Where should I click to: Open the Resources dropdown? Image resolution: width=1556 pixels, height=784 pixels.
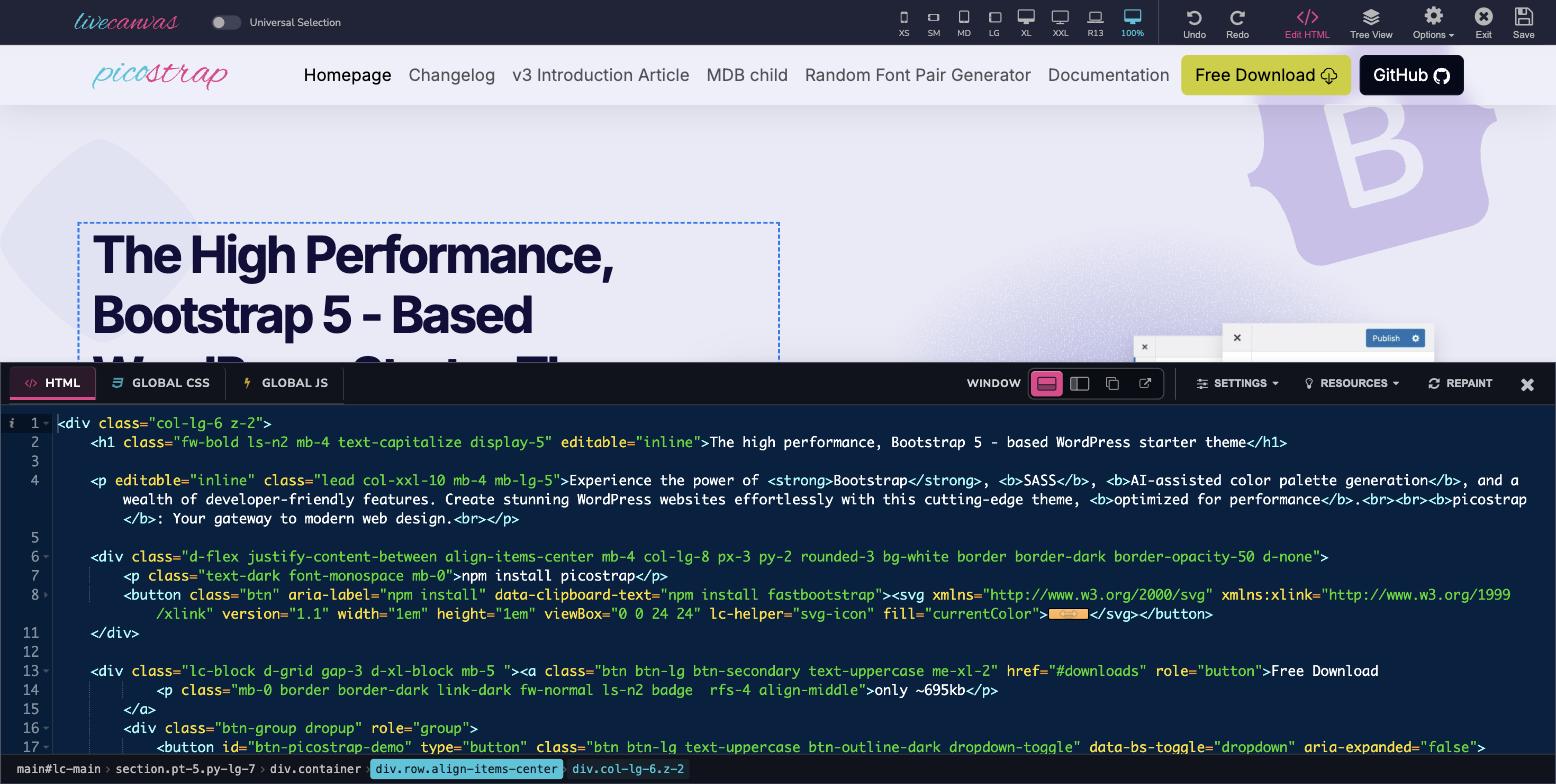pos(1352,383)
